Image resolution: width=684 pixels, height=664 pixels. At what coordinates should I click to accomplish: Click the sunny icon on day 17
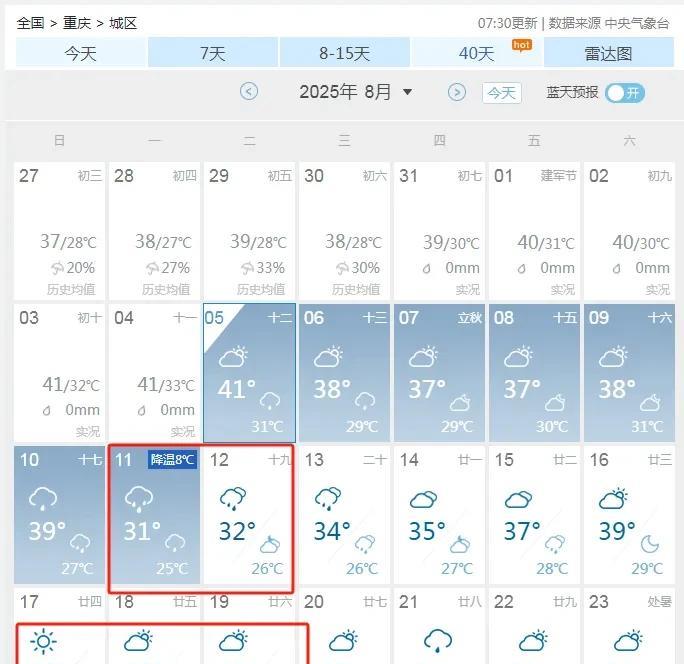pyautogui.click(x=43, y=641)
